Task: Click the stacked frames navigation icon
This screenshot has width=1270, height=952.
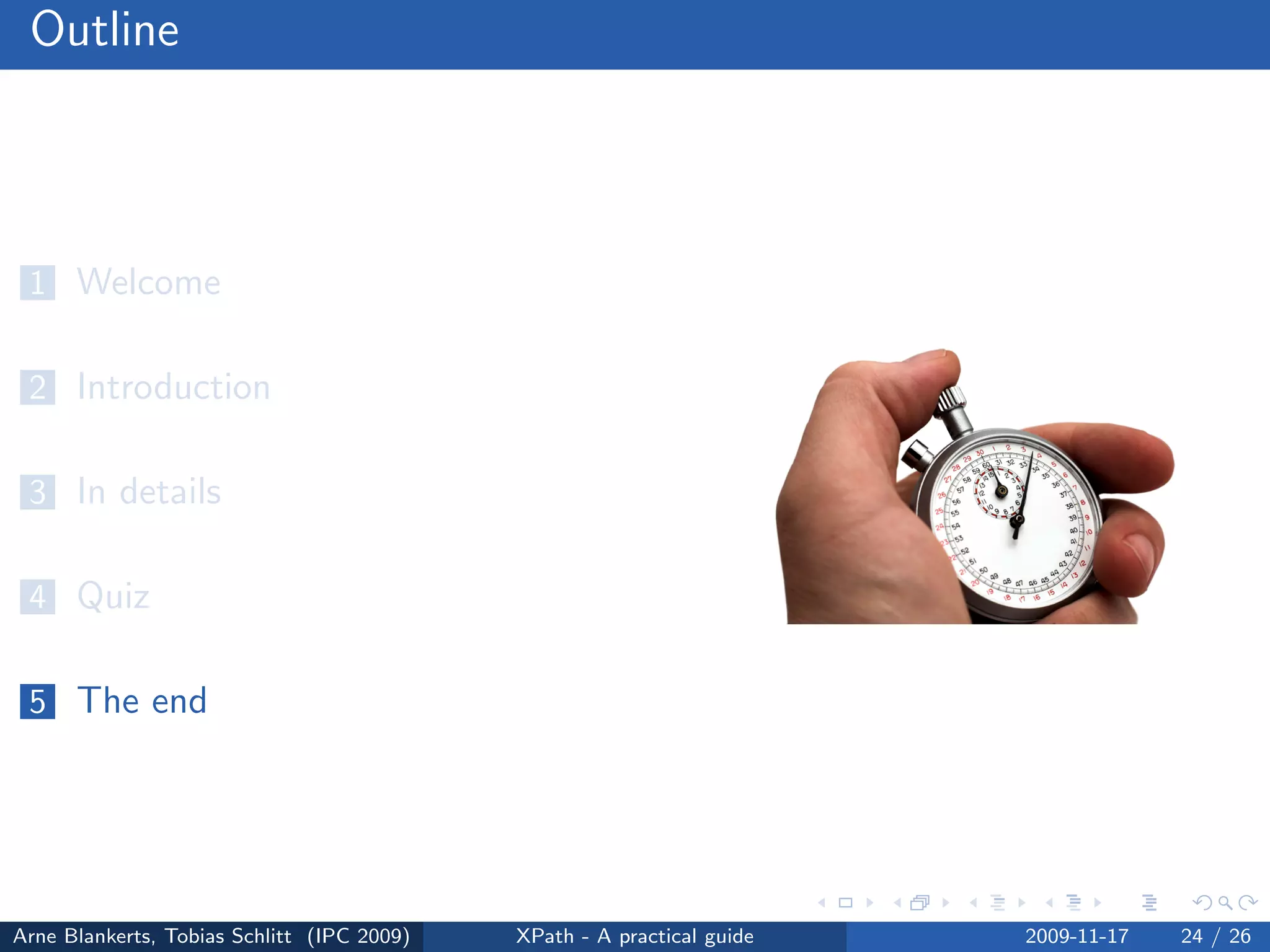Action: point(920,903)
